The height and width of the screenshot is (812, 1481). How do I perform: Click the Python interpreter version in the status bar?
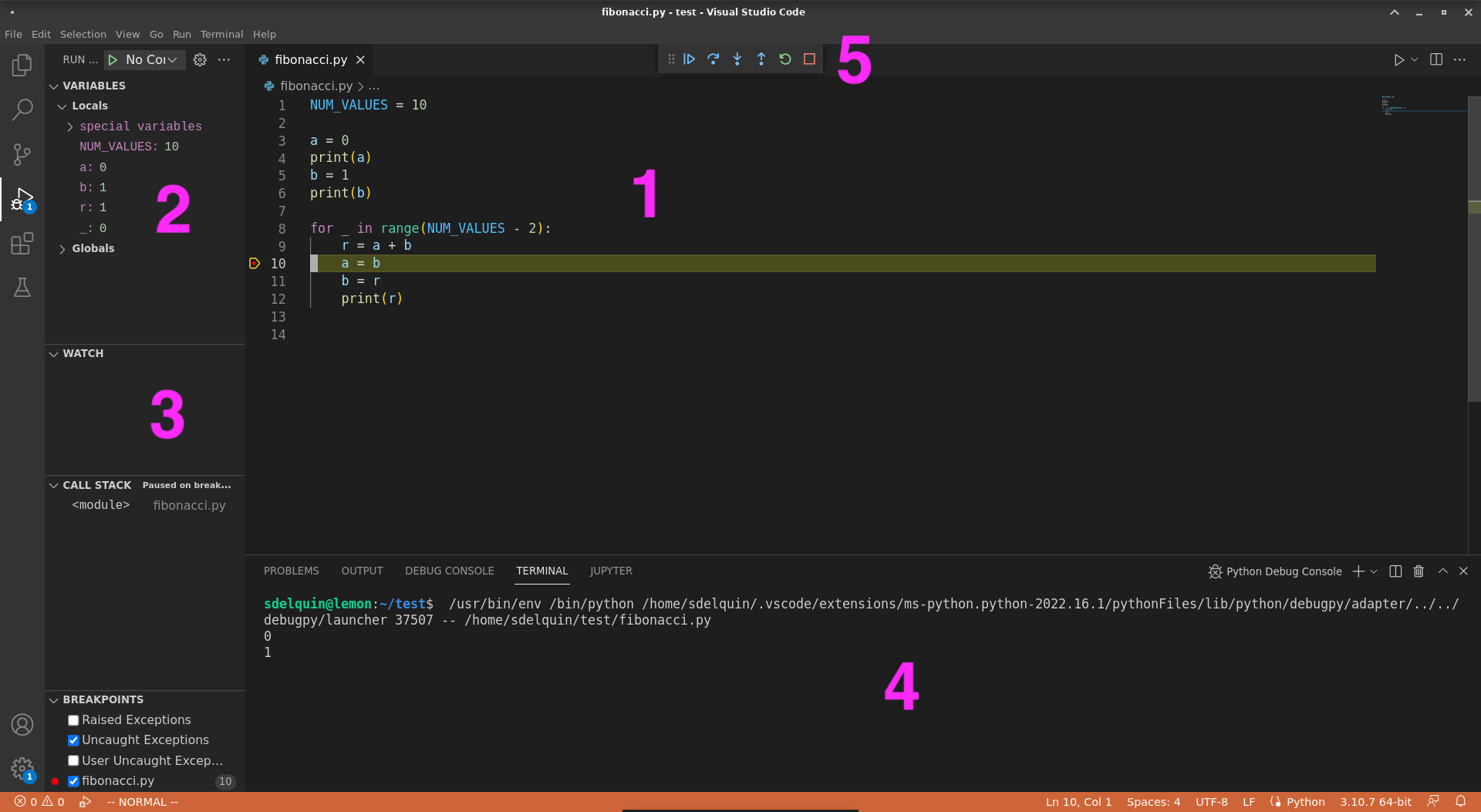coord(1375,801)
